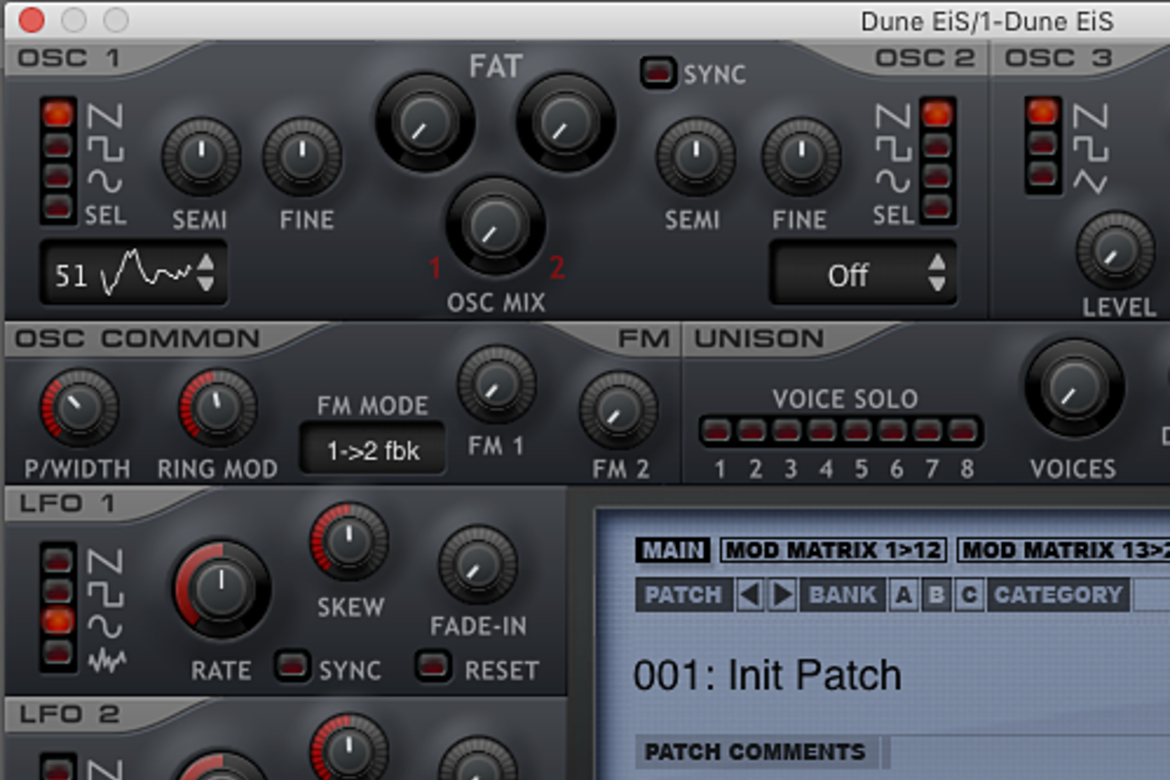Go to next patch arrow
The width and height of the screenshot is (1170, 780).
pos(782,595)
